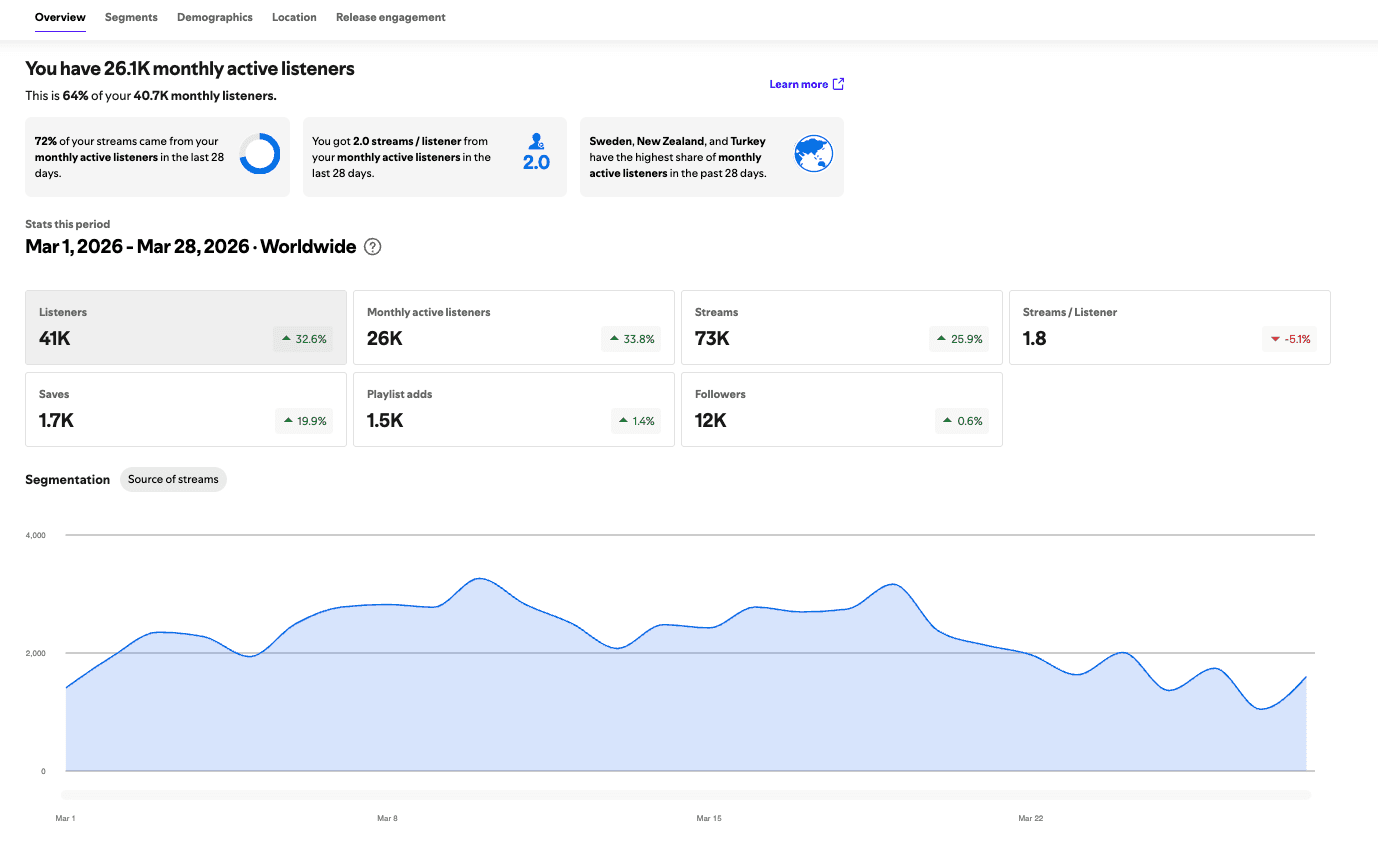
Task: Click the 2.0 streams per listener icon
Action: 536,153
